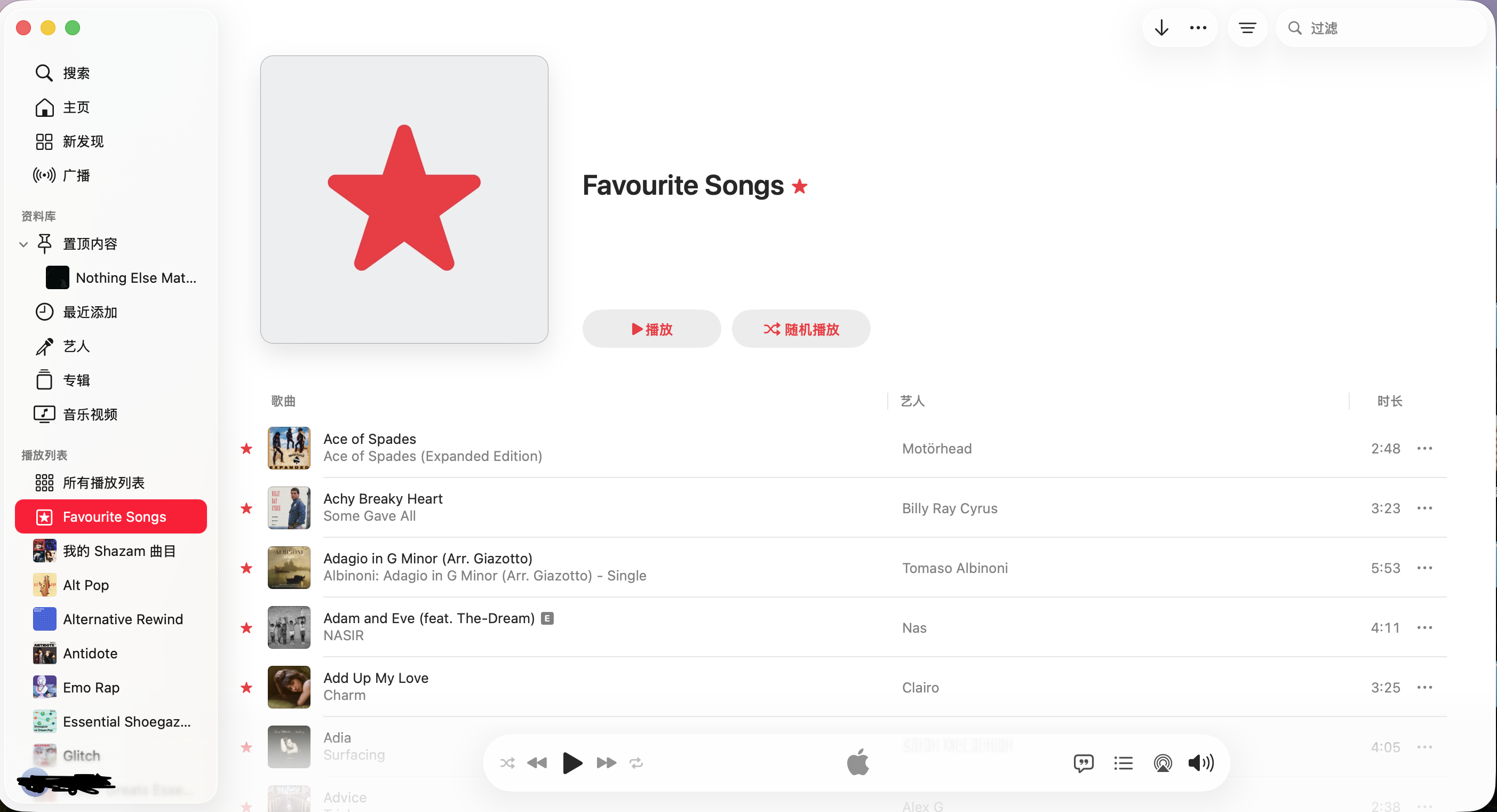This screenshot has width=1497, height=812.
Task: Go back to previous track
Action: 537,762
